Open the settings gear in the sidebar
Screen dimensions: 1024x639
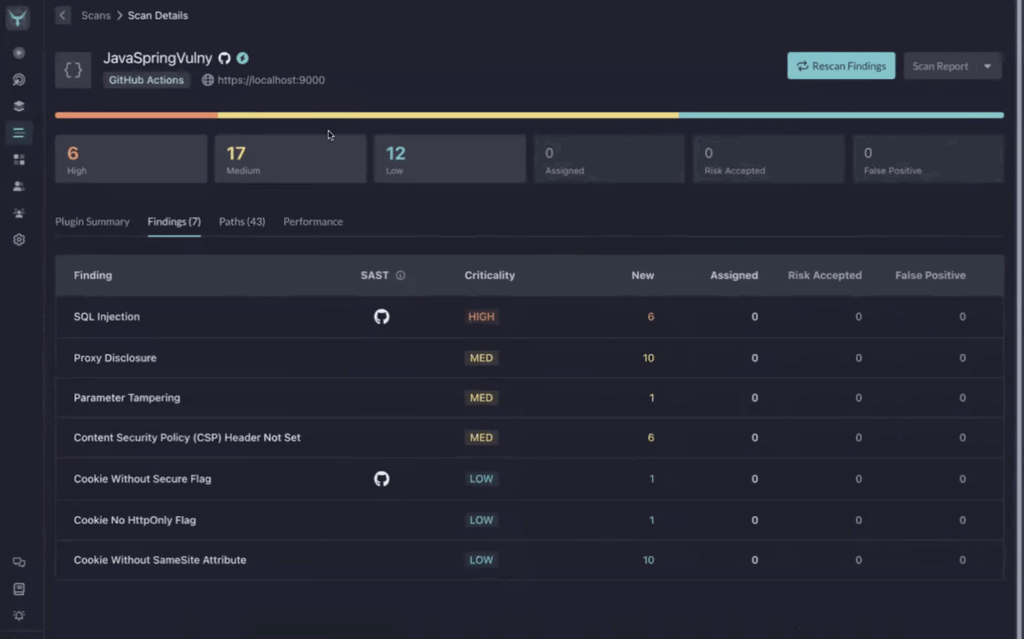click(x=18, y=240)
